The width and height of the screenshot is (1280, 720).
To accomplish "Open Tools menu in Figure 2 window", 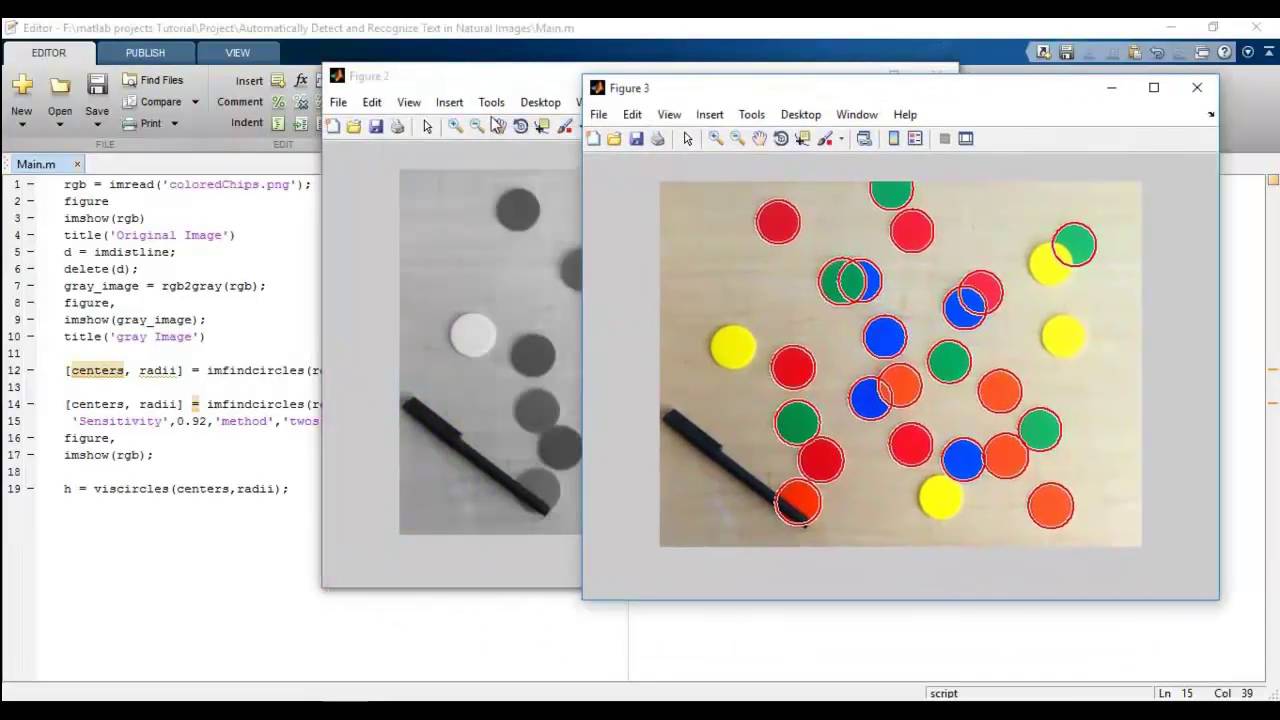I will click(491, 102).
